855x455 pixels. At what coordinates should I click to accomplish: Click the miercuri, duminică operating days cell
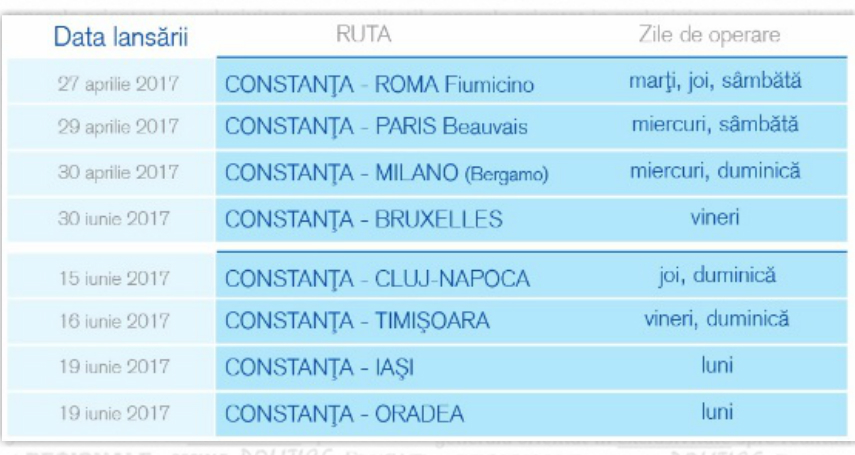point(715,171)
